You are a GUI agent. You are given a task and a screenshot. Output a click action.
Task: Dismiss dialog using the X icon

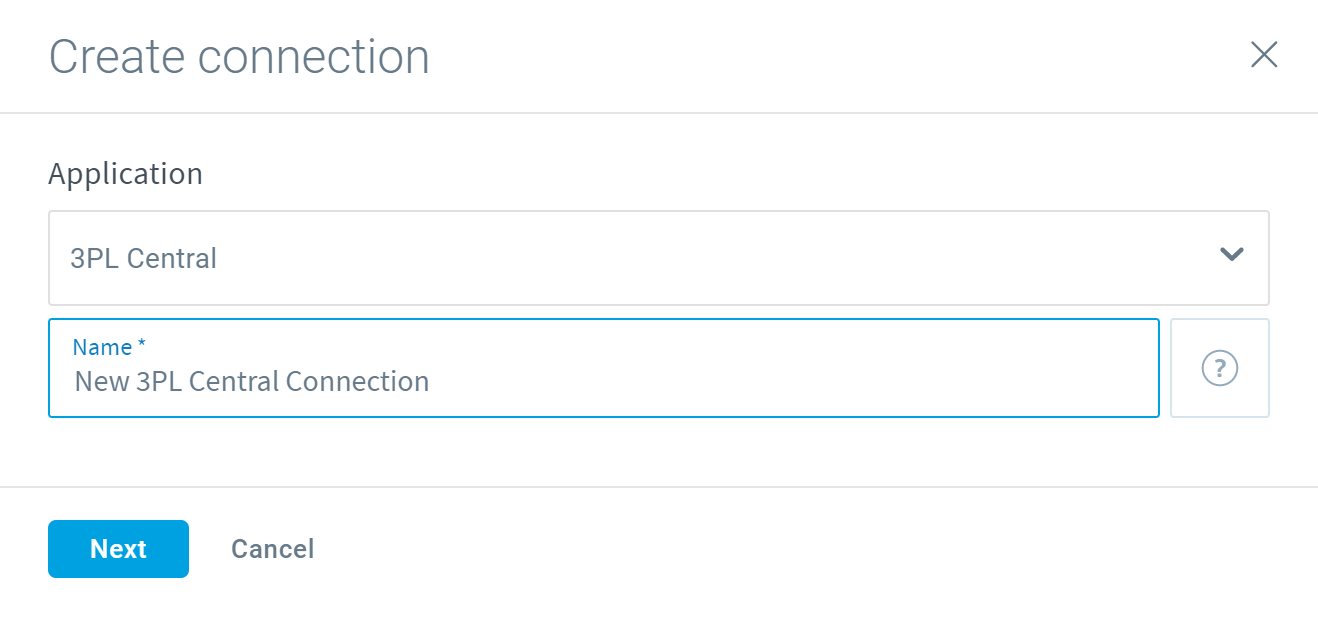(x=1264, y=55)
